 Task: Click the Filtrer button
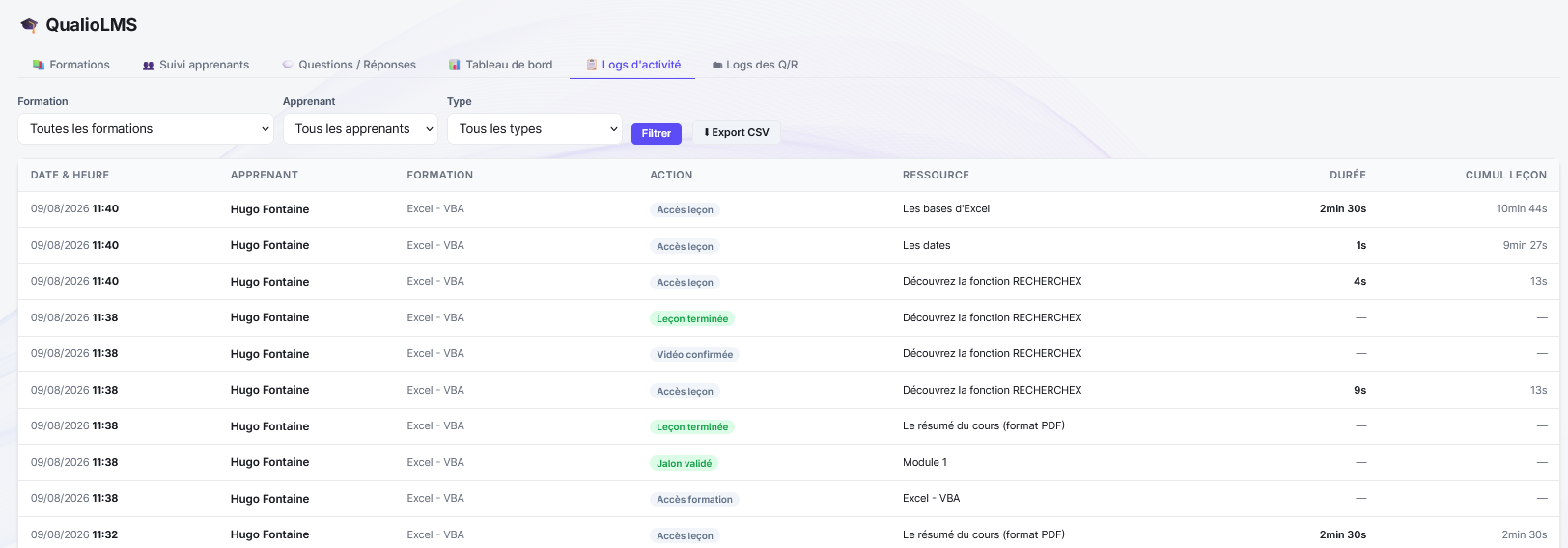pos(657,133)
